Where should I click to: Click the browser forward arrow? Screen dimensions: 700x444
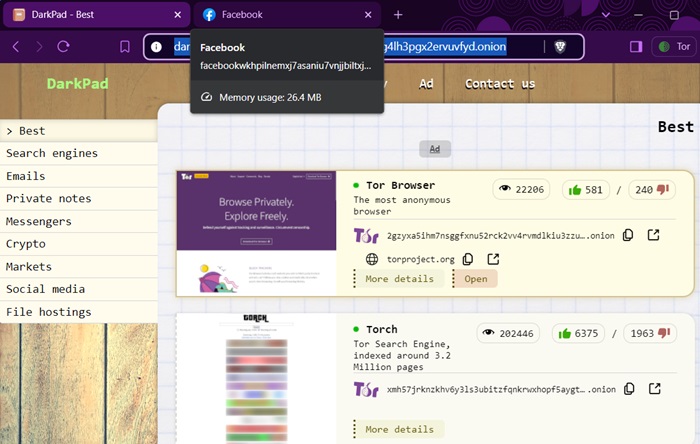click(39, 46)
